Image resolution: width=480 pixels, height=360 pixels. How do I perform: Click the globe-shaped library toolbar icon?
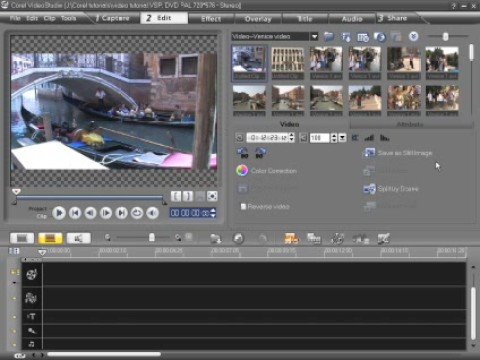[380, 37]
